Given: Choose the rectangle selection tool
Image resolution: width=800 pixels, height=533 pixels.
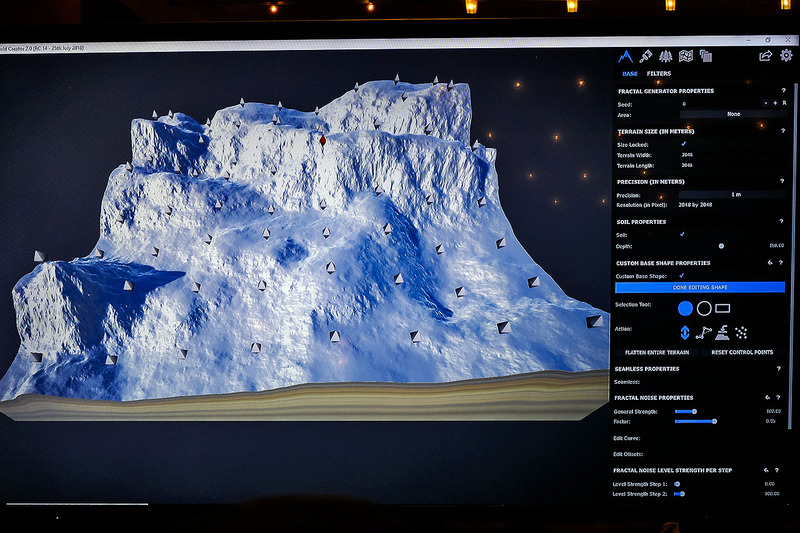Looking at the screenshot, I should point(722,308).
